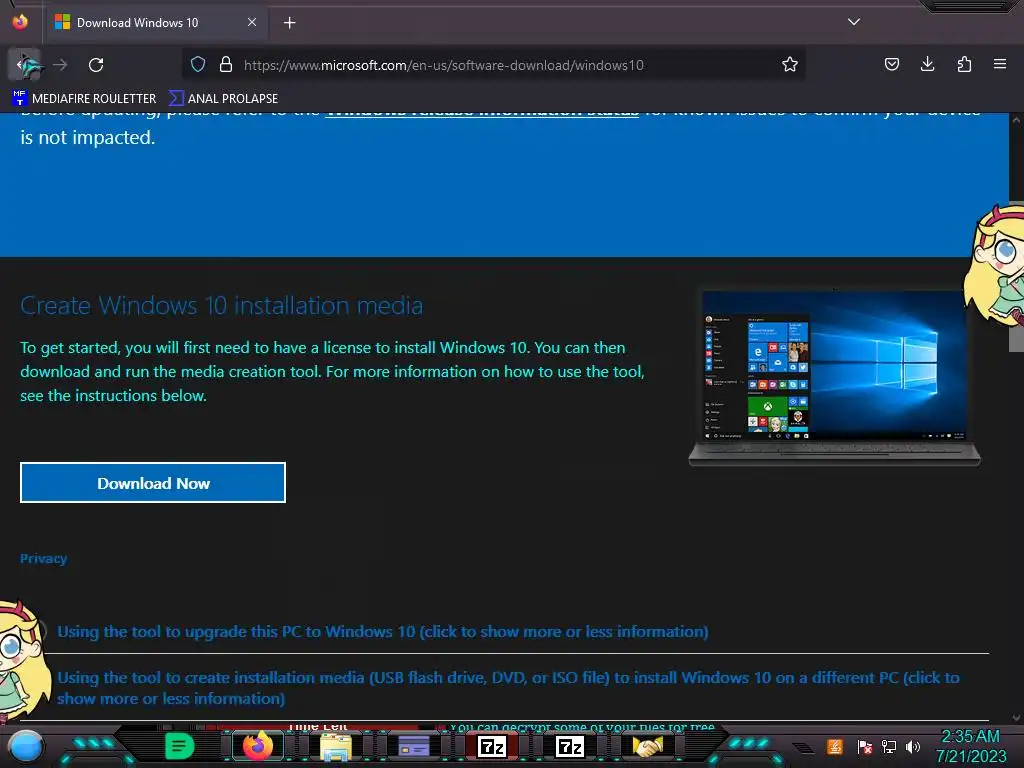This screenshot has width=1024, height=768.
Task: Click the clock showing 2:35 AM
Action: coord(970,746)
